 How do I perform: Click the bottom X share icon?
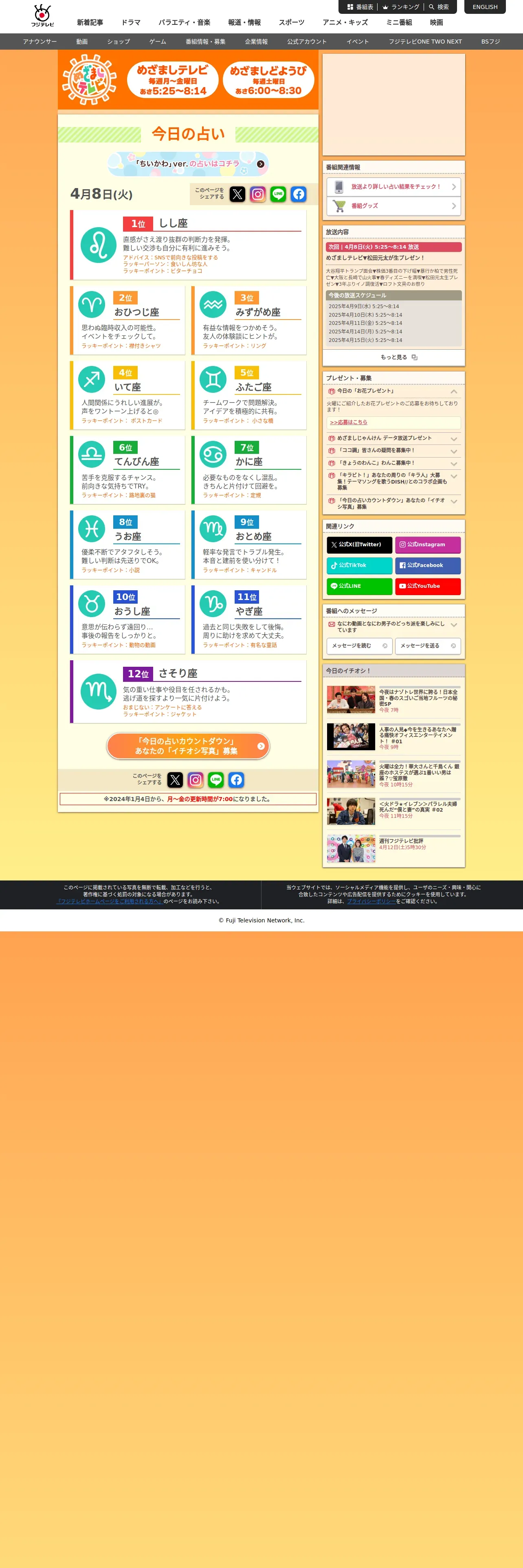(x=175, y=780)
